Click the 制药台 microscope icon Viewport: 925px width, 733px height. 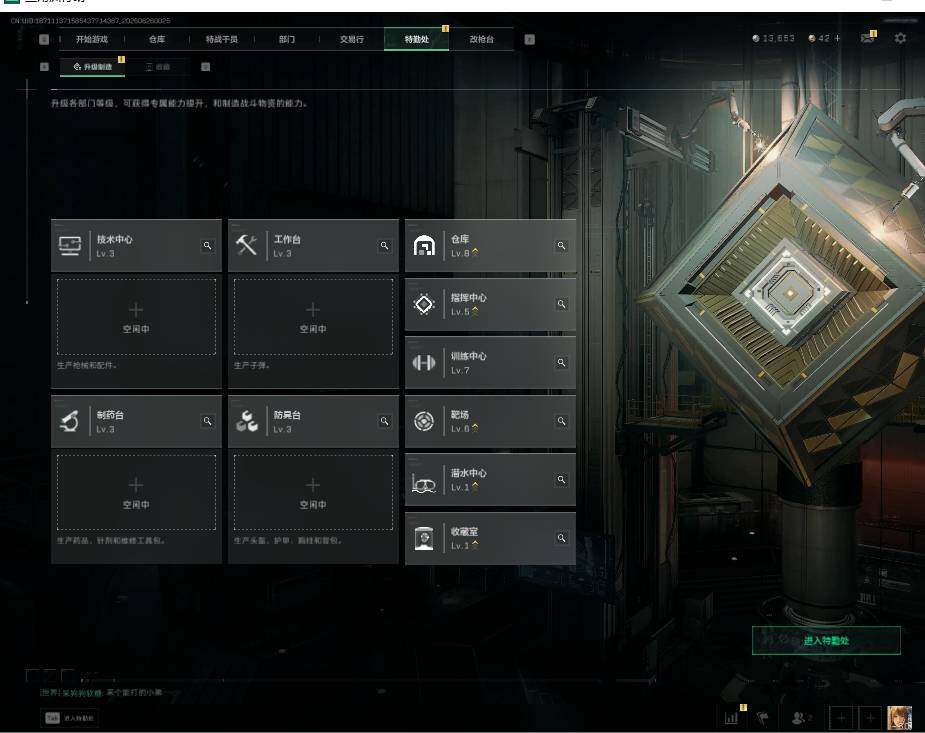point(70,421)
